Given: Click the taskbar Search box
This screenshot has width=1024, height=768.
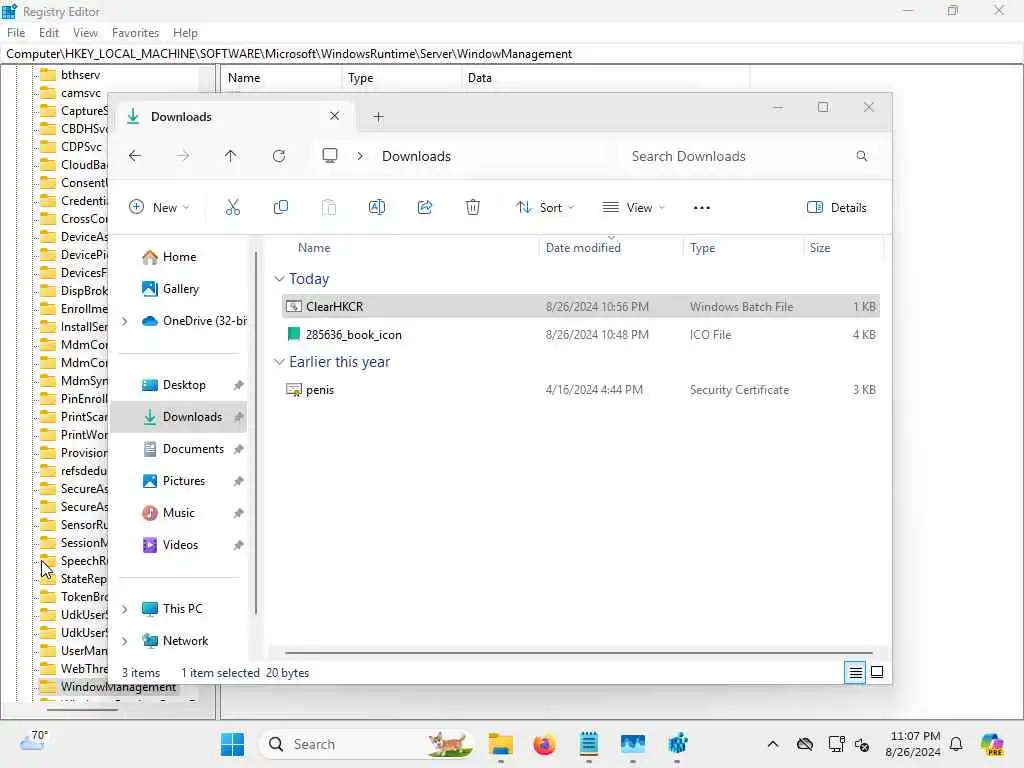Looking at the screenshot, I should 367,744.
